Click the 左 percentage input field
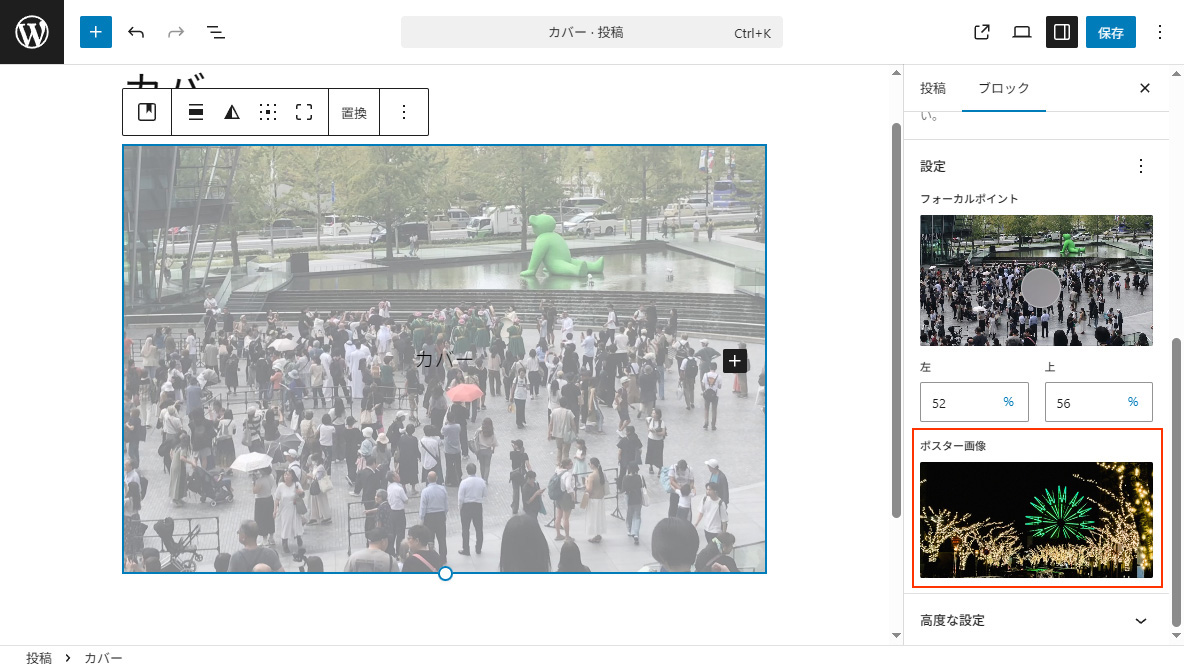 [958, 402]
